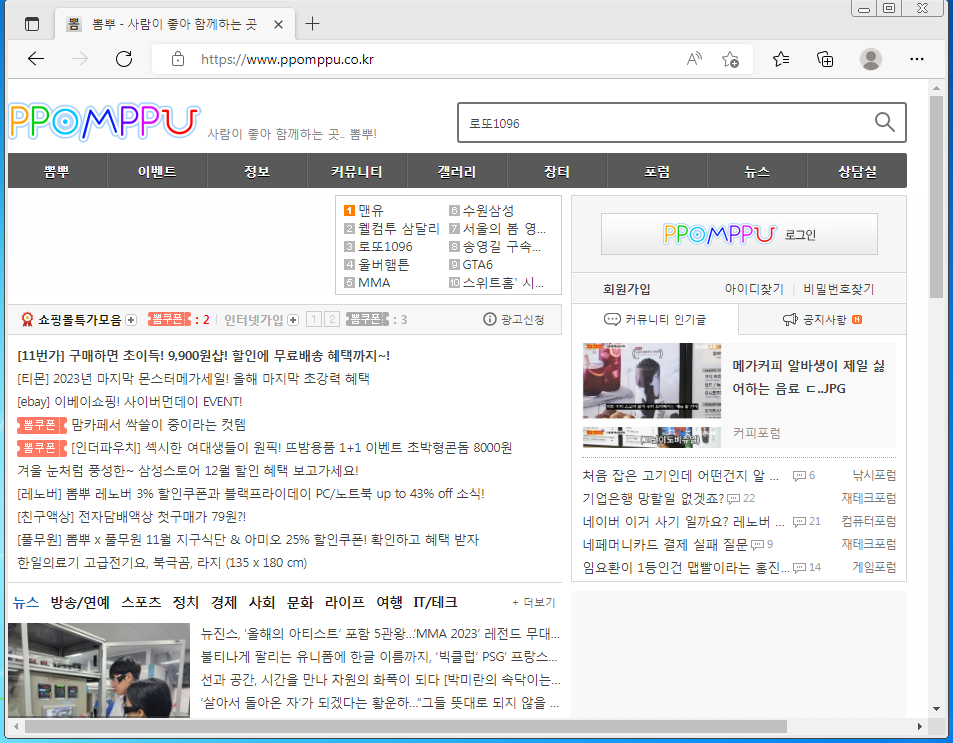Switch to 커뮤니티 인기글 tab
This screenshot has height=743, width=953.
[x=655, y=319]
